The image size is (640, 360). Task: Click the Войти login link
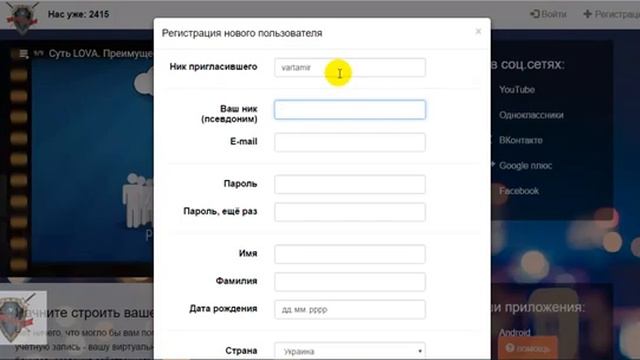pos(549,14)
